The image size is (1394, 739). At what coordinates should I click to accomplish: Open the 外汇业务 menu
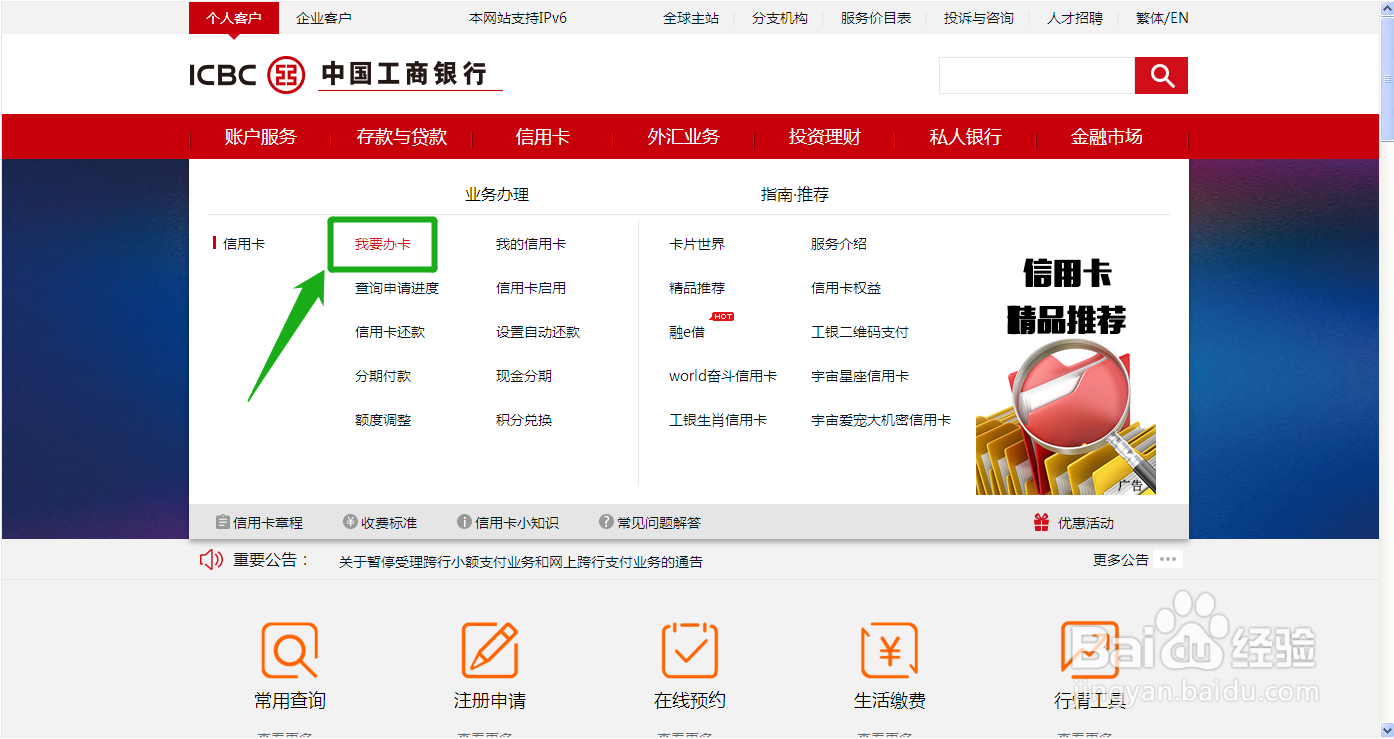point(684,137)
